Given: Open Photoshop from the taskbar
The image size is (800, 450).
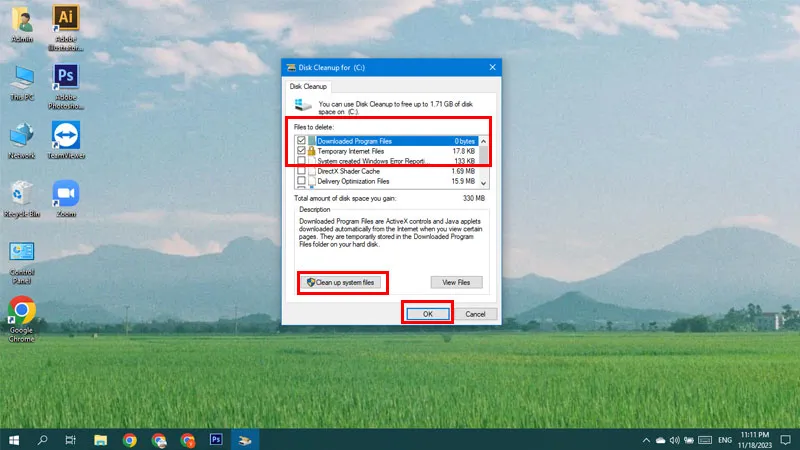Looking at the screenshot, I should click(x=216, y=440).
